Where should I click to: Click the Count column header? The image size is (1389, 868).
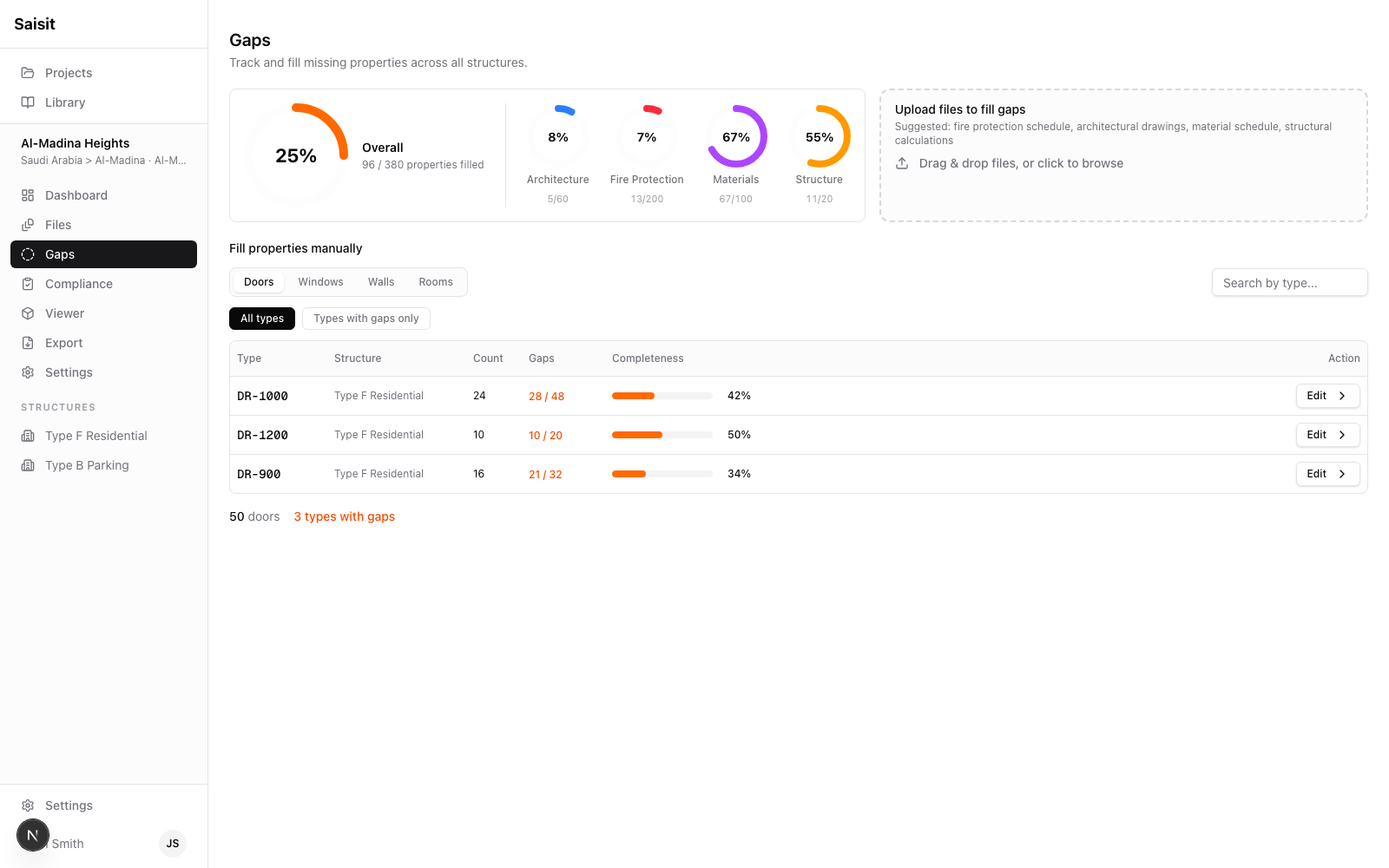tap(488, 358)
